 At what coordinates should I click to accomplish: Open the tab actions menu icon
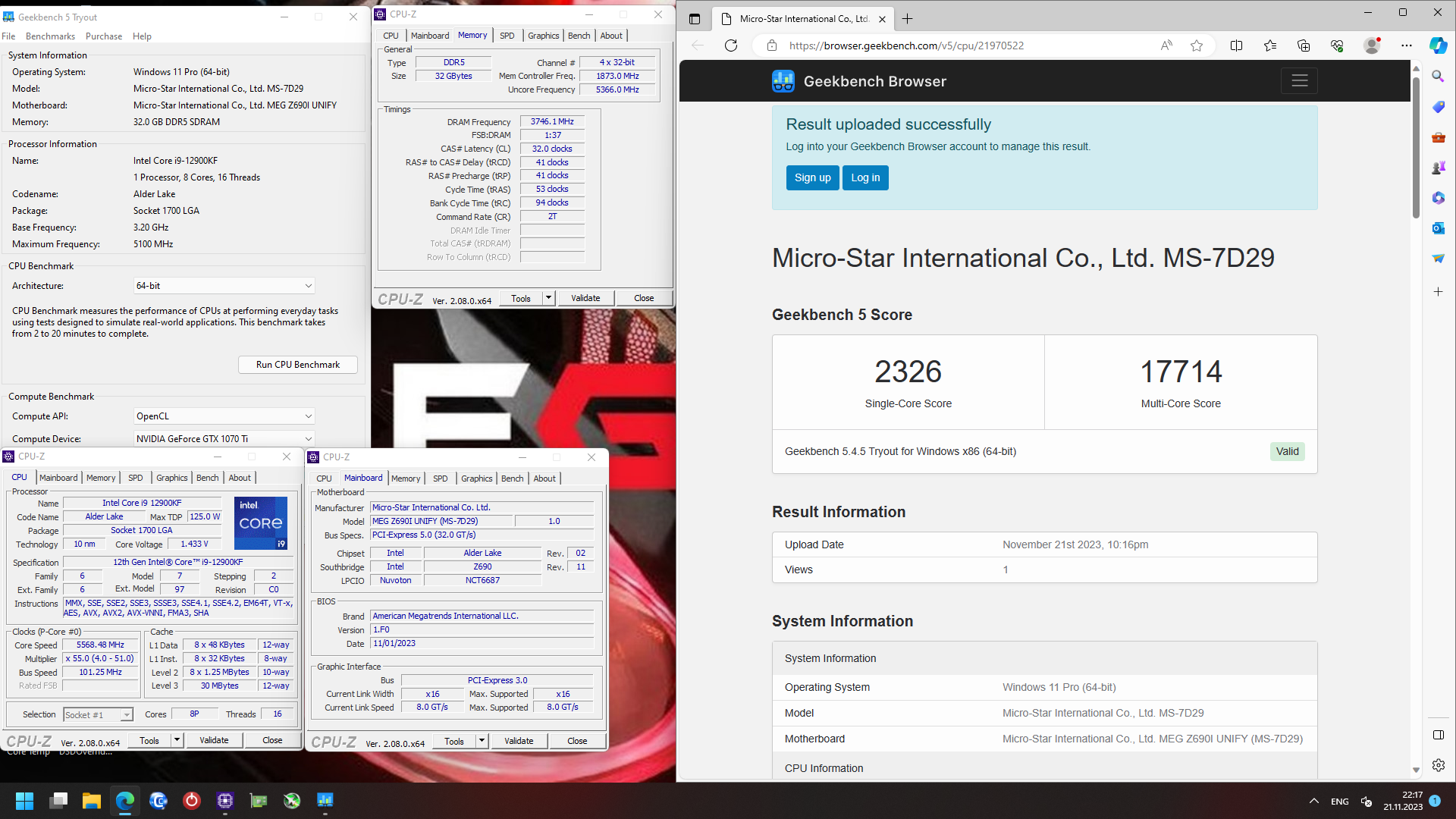tap(695, 19)
